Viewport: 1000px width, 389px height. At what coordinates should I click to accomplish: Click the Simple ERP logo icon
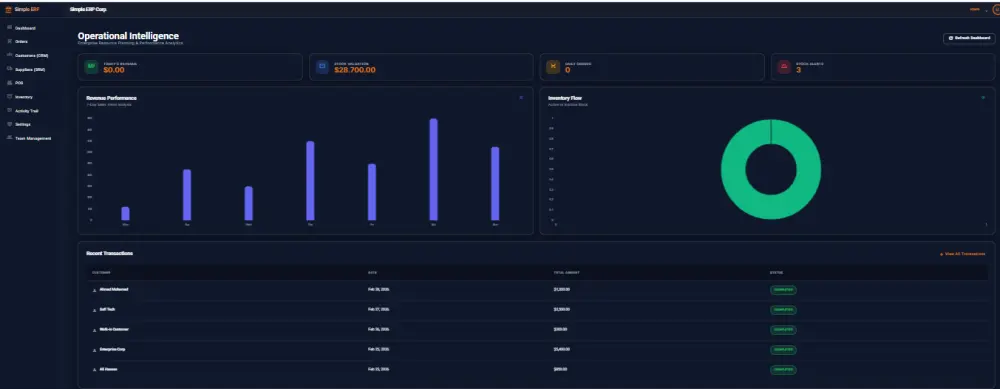(x=8, y=9)
